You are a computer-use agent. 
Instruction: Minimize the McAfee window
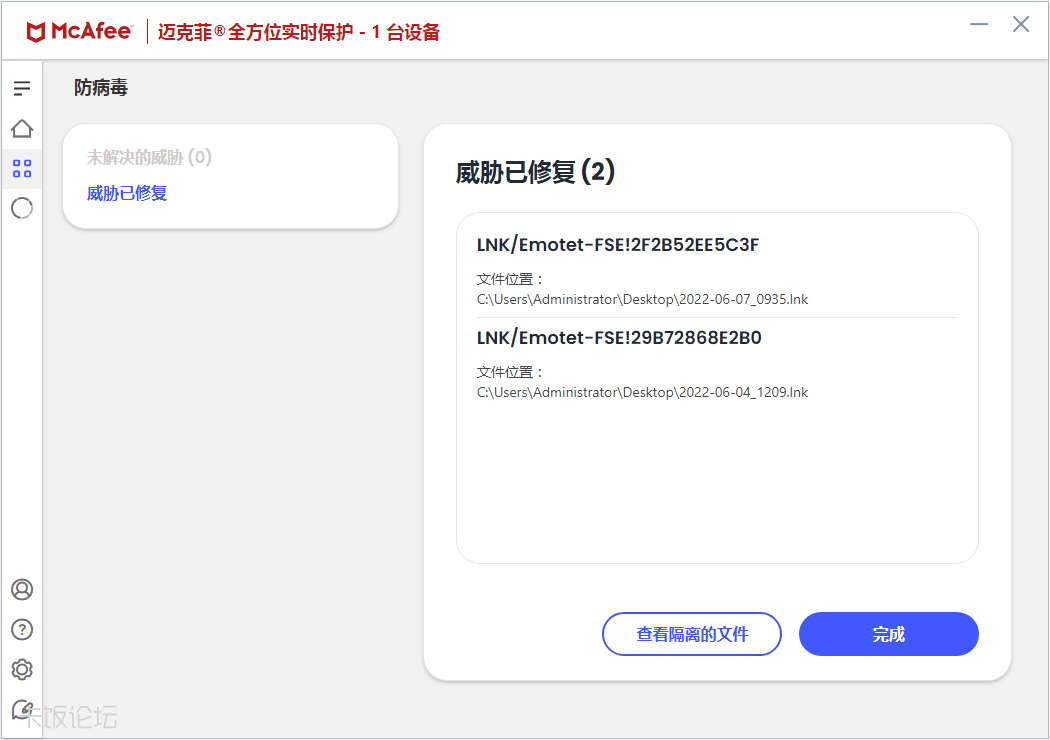tap(979, 25)
